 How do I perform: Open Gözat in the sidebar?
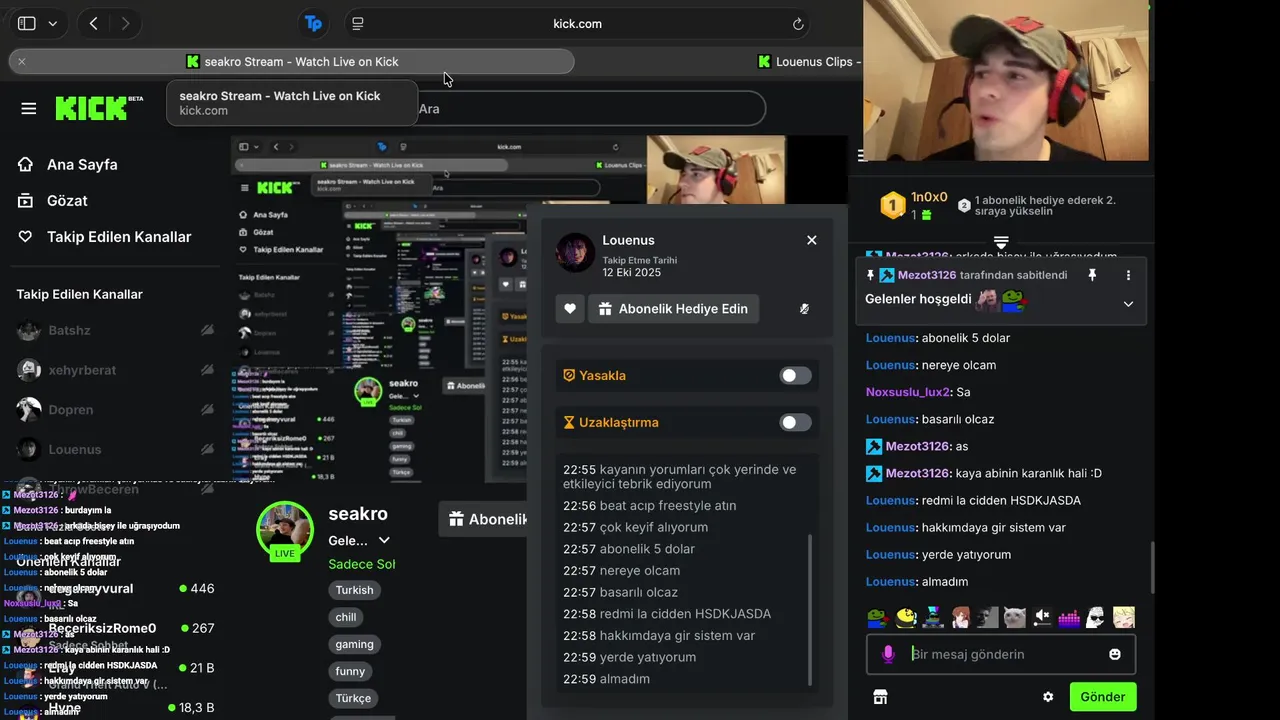tap(53, 200)
